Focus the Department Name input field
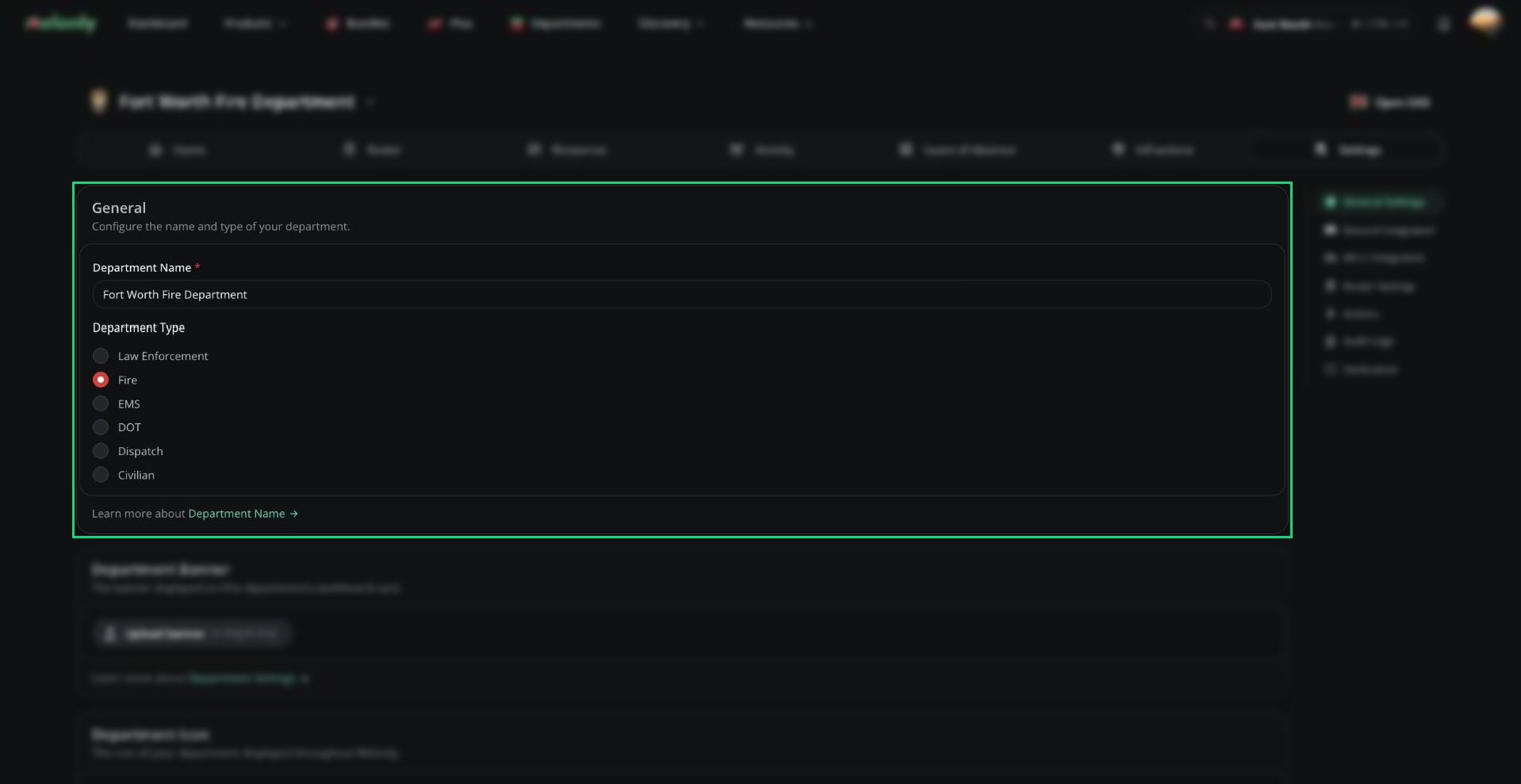1521x784 pixels. (682, 295)
